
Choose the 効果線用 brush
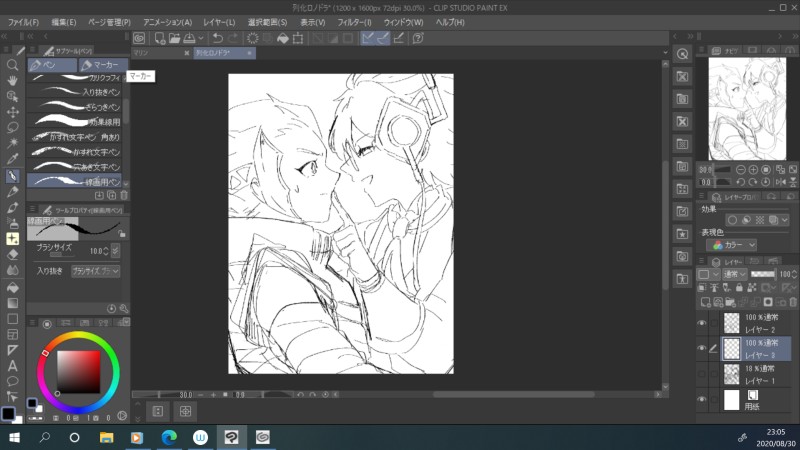pos(74,122)
